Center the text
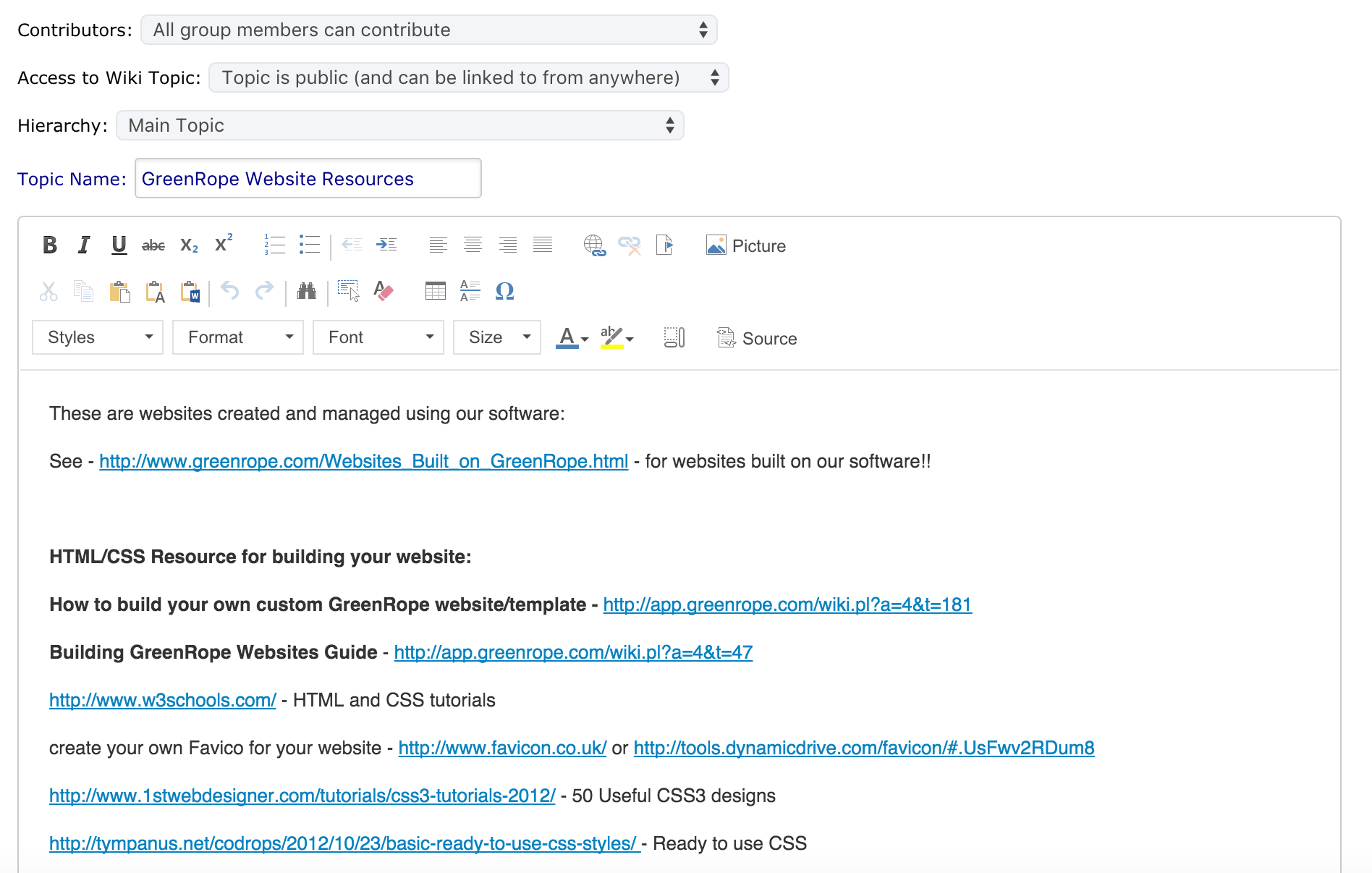This screenshot has height=873, width=1372. (x=473, y=245)
